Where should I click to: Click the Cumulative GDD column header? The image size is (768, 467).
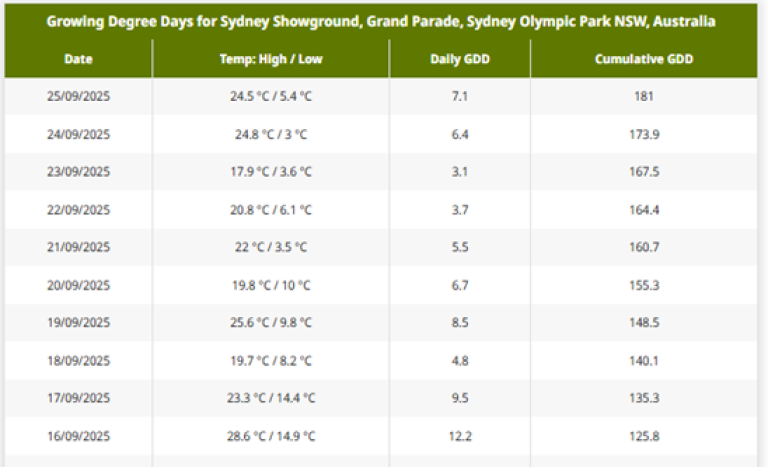coord(644,59)
